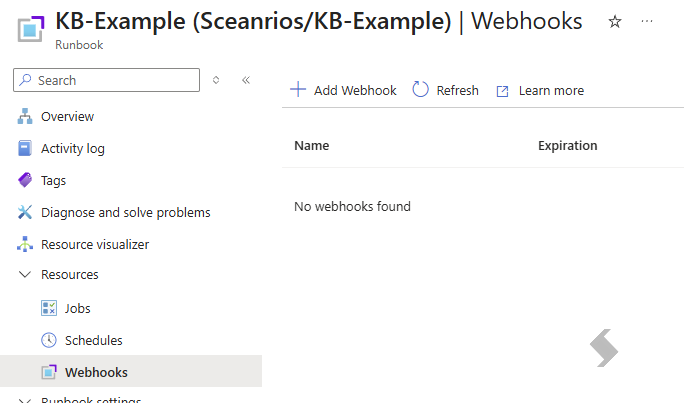This screenshot has height=403, width=684.
Task: Click the Jobs icon in Resources
Action: 49,308
